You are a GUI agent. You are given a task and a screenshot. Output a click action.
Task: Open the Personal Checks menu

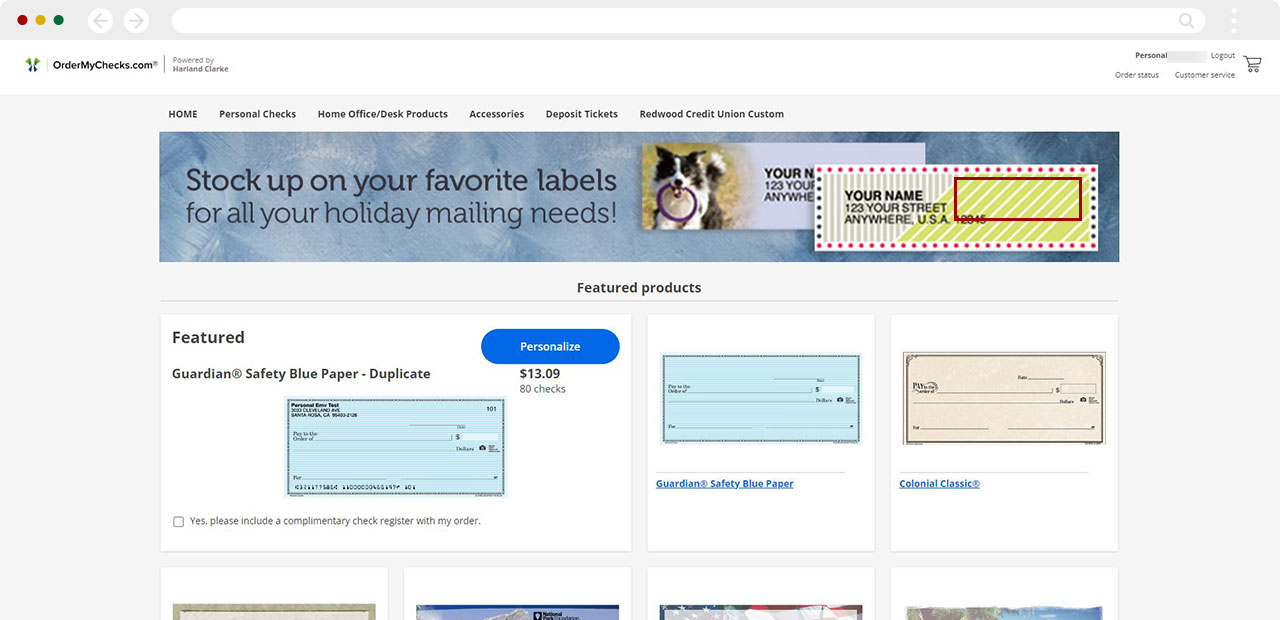pyautogui.click(x=258, y=114)
